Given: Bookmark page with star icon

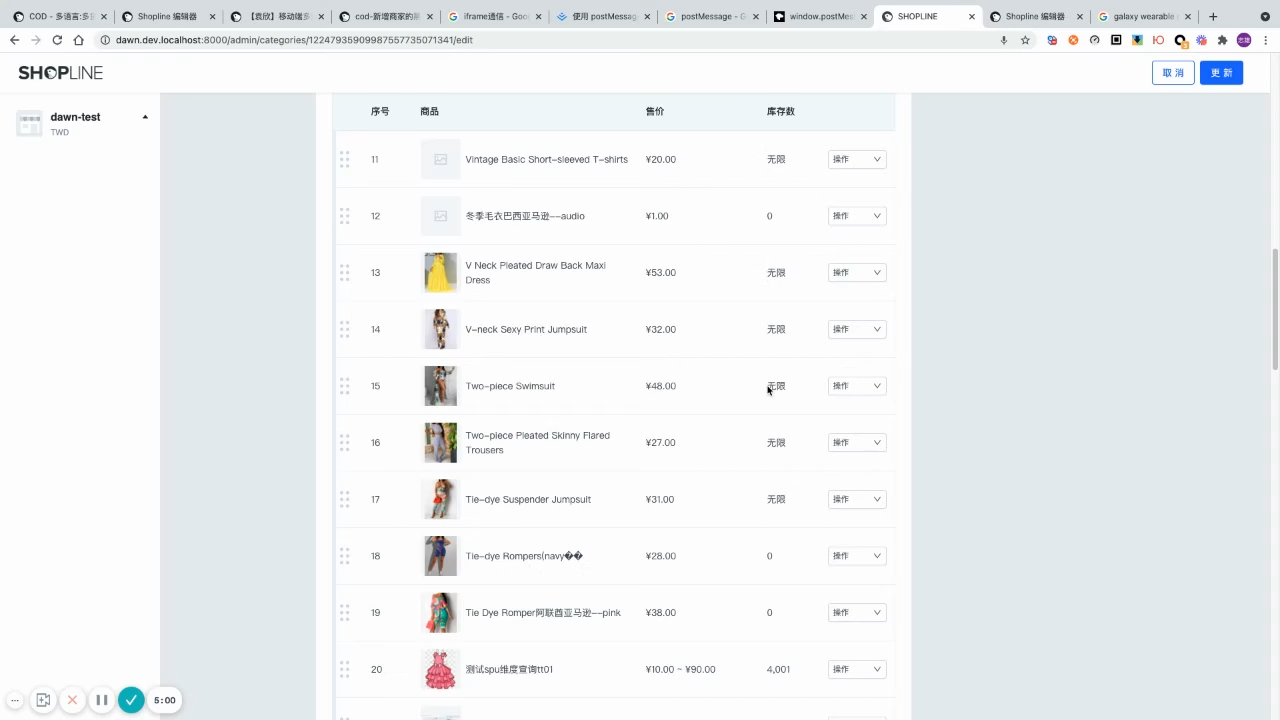Looking at the screenshot, I should click(1025, 40).
